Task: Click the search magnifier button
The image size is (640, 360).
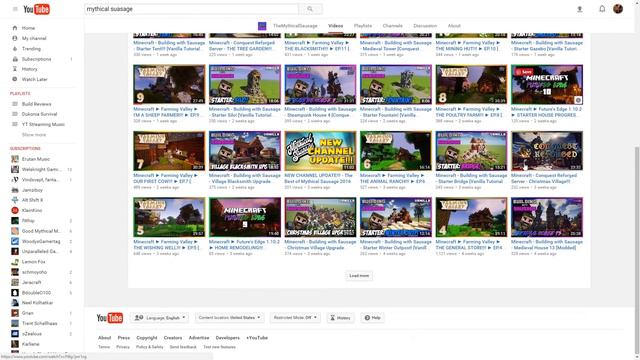Action: 310,9
